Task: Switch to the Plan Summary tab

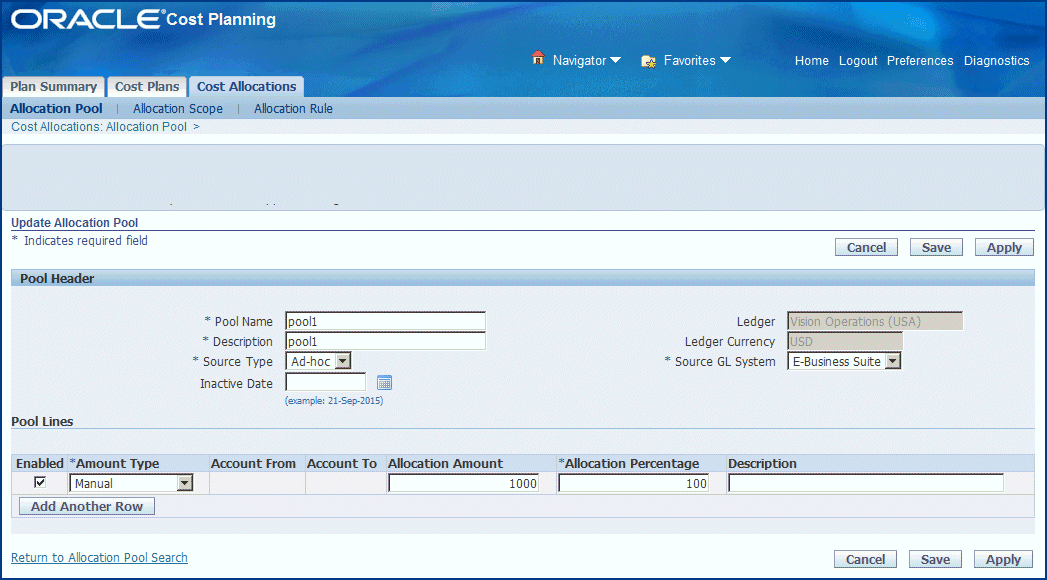Action: 53,86
